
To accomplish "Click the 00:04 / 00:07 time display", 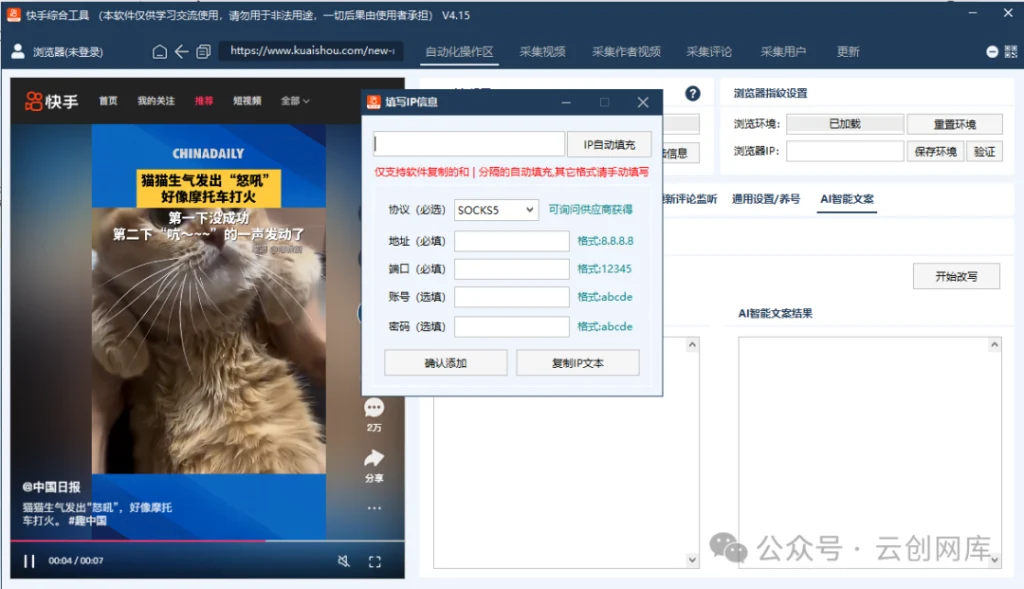I will [76, 561].
